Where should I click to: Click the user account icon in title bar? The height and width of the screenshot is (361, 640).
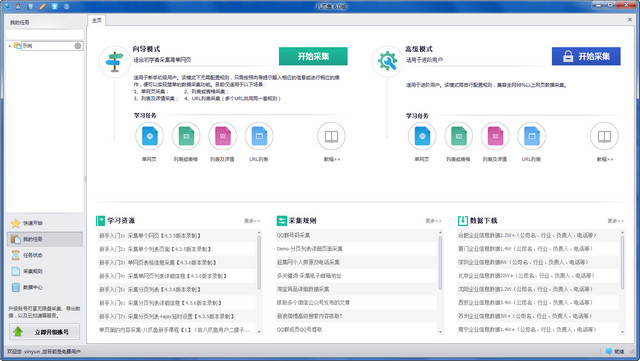click(18, 6)
